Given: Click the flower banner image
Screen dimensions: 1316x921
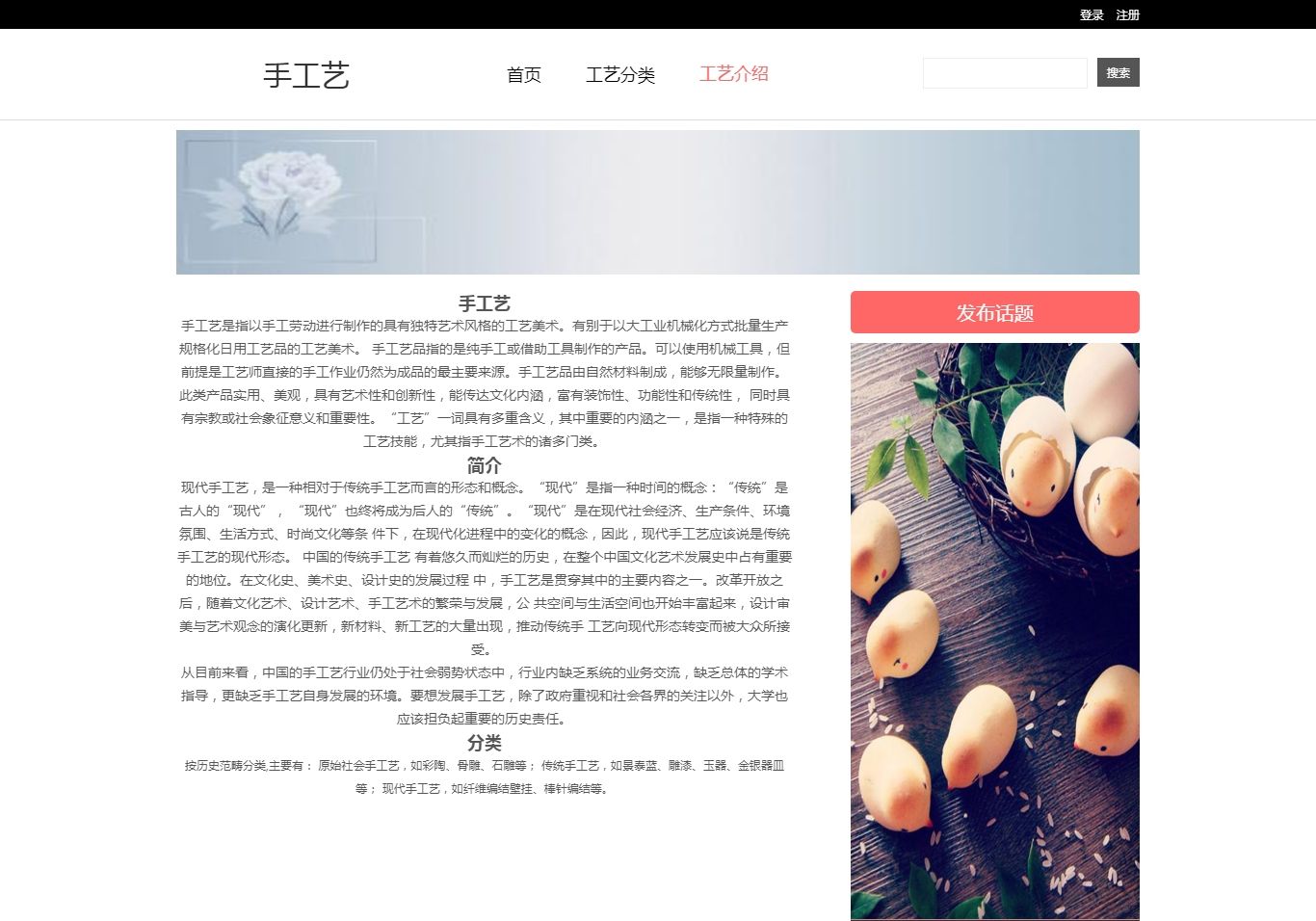Looking at the screenshot, I should [x=658, y=202].
